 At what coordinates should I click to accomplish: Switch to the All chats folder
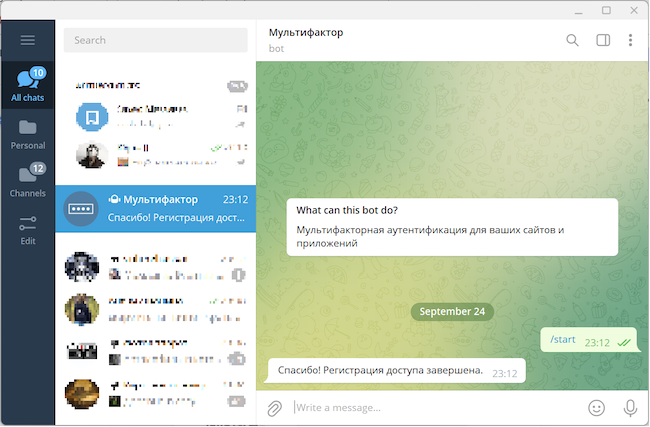(x=28, y=85)
